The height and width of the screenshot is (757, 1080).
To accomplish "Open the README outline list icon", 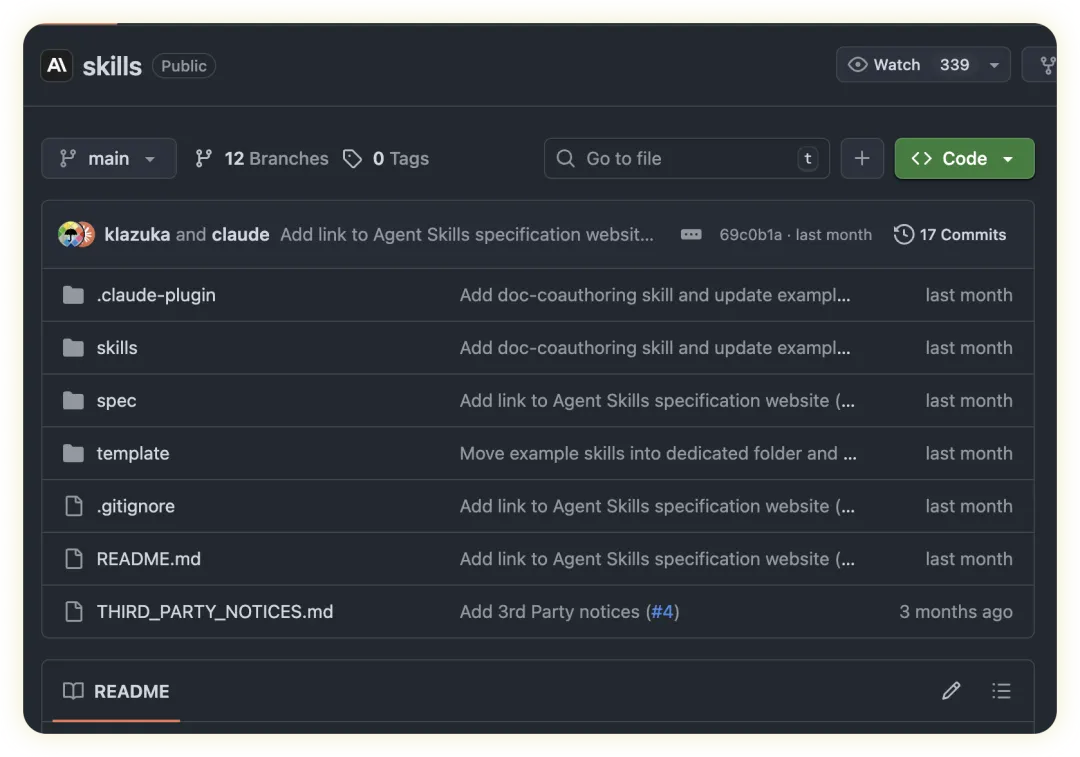I will (1001, 691).
